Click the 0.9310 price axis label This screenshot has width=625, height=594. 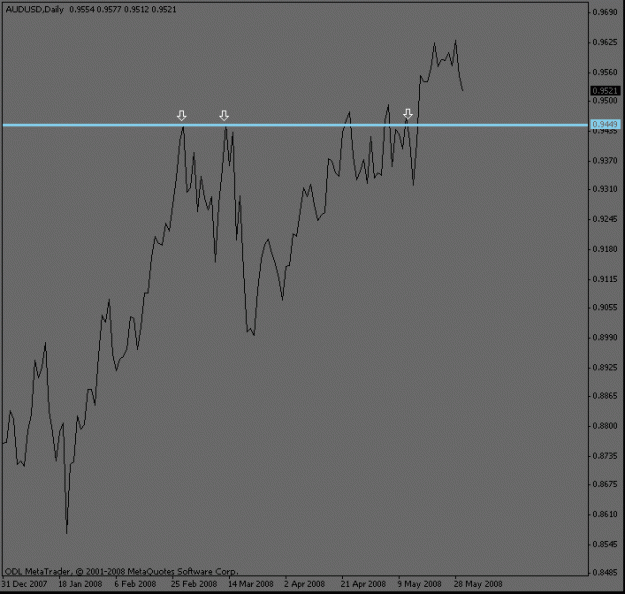pos(605,189)
